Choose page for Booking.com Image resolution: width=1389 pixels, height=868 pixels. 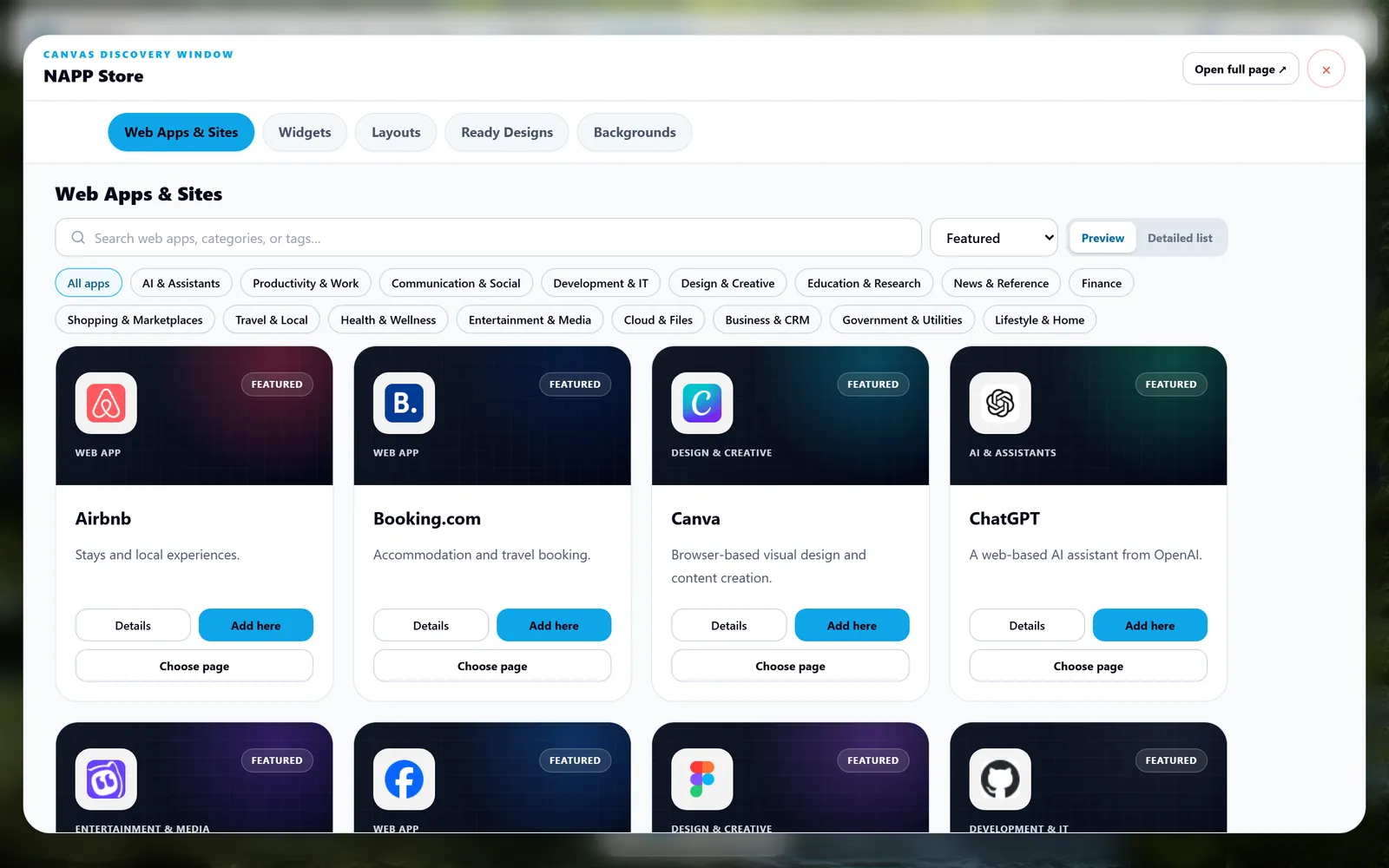point(492,666)
